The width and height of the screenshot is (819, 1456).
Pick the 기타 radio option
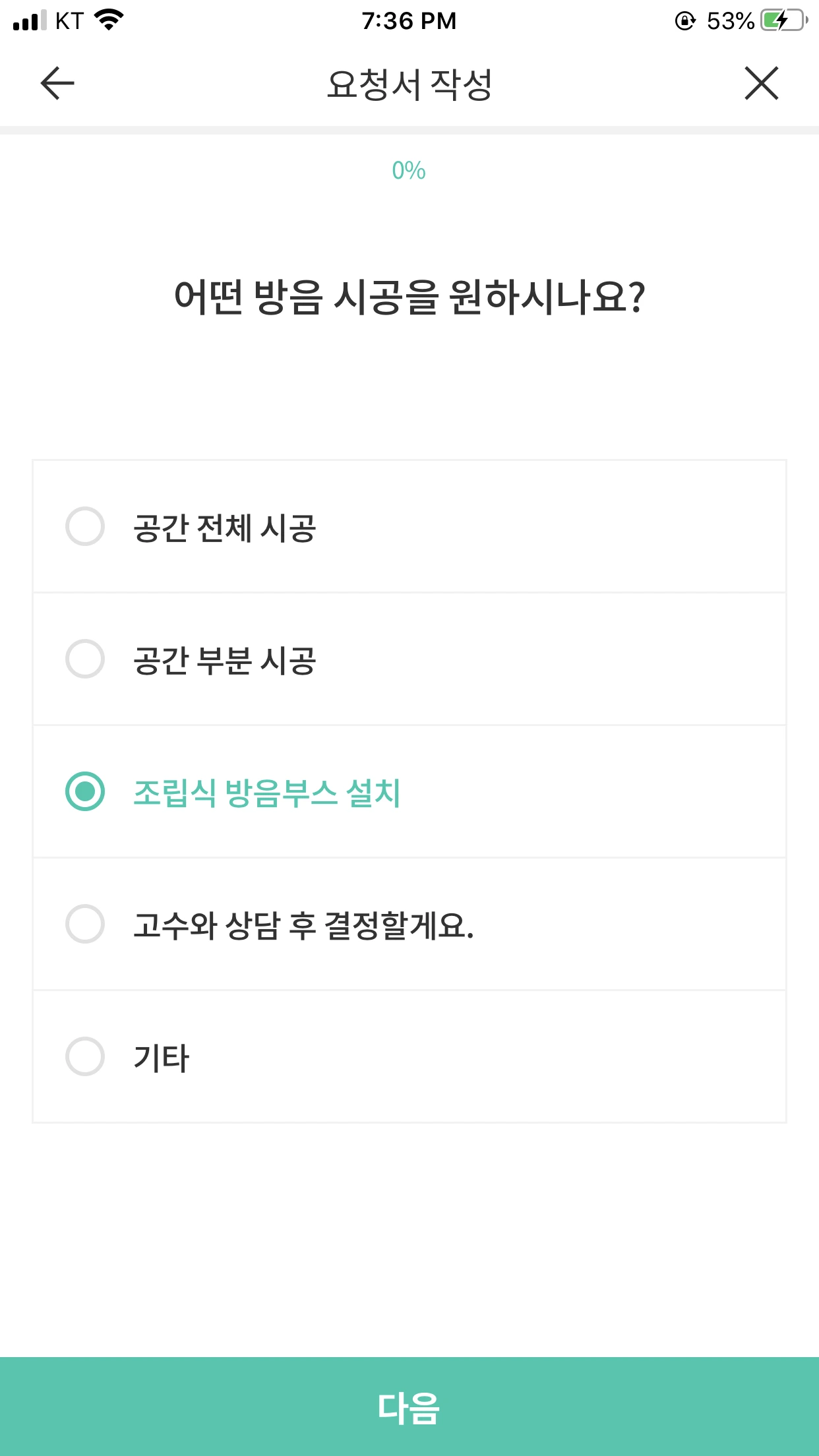pyautogui.click(x=85, y=1056)
